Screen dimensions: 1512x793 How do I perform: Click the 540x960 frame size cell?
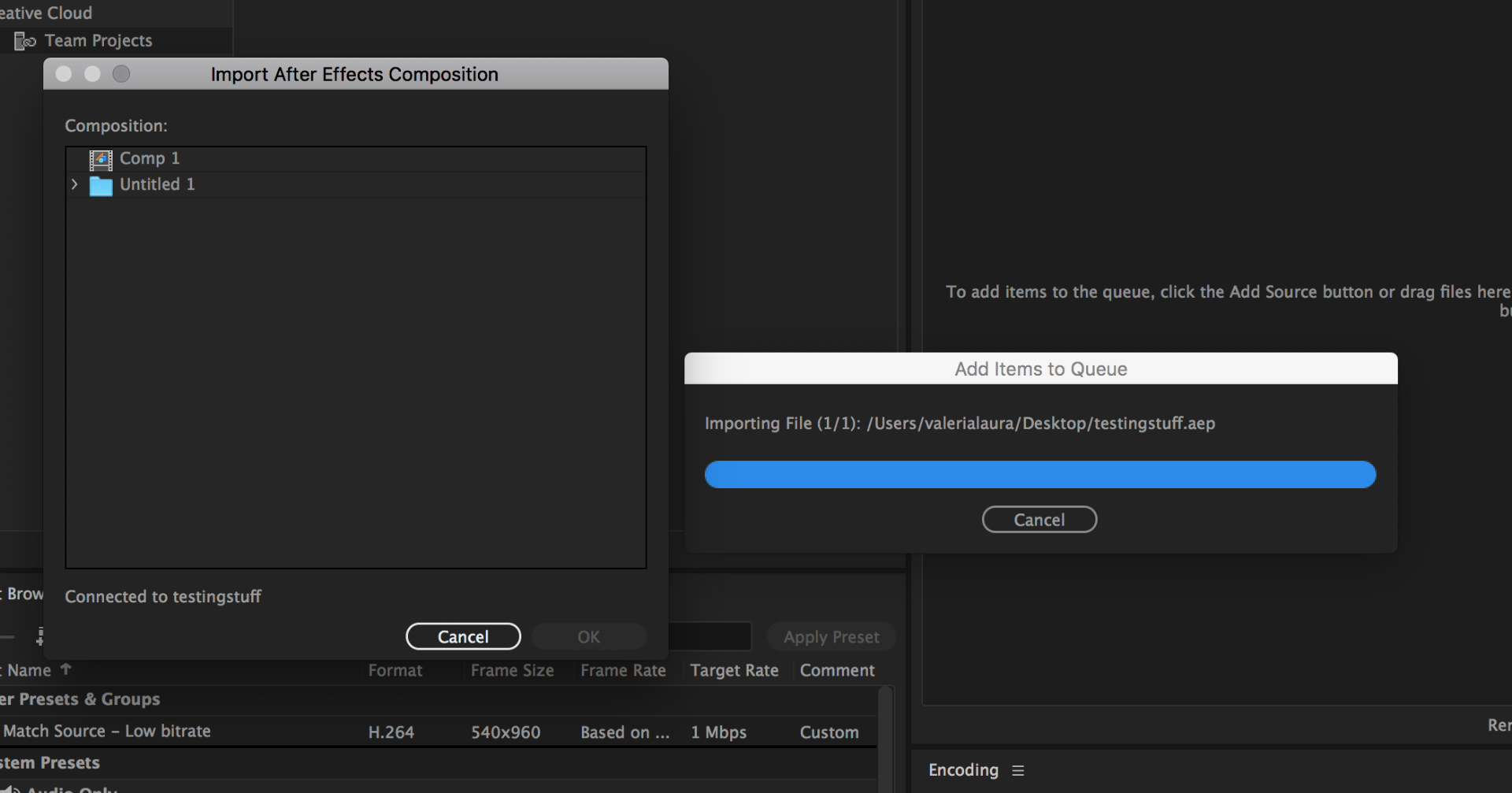[x=506, y=732]
